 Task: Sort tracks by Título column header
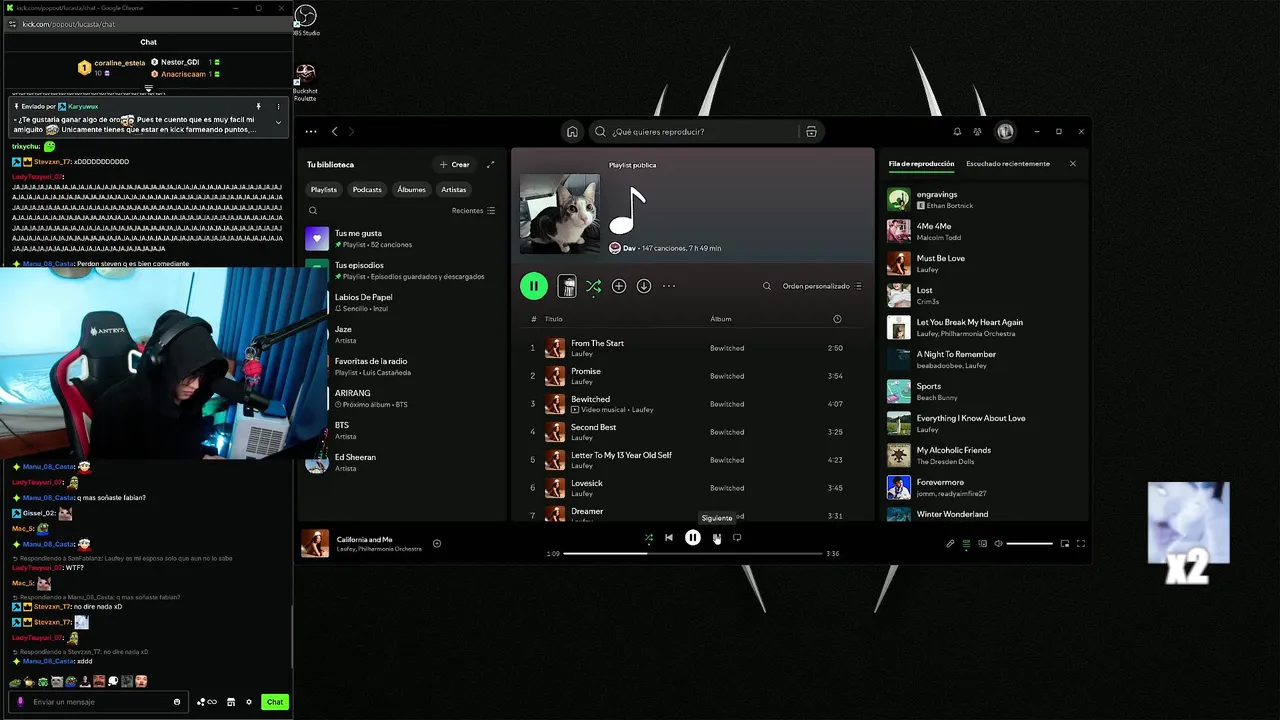tap(553, 319)
